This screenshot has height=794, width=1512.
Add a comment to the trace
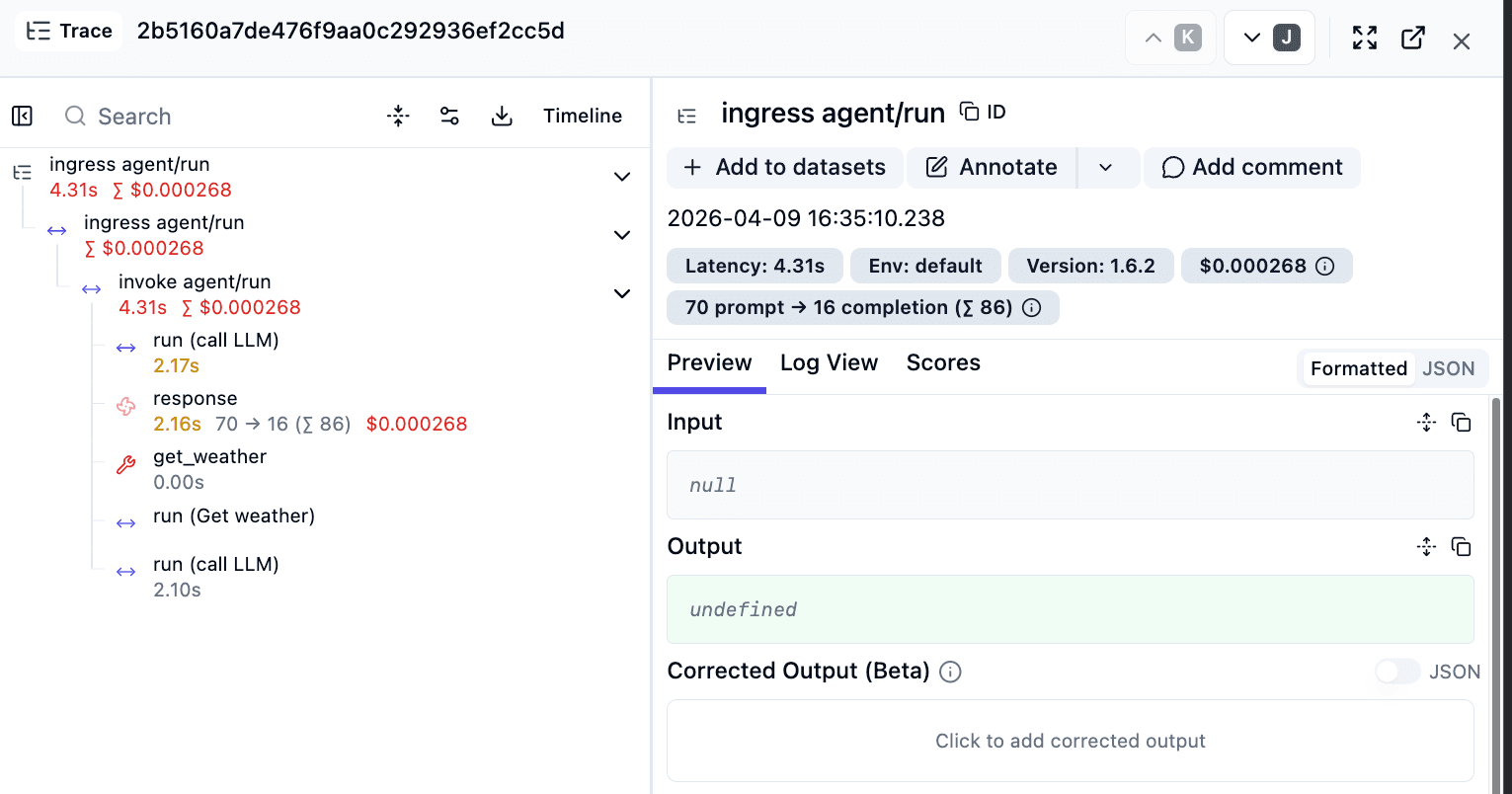click(x=1251, y=167)
